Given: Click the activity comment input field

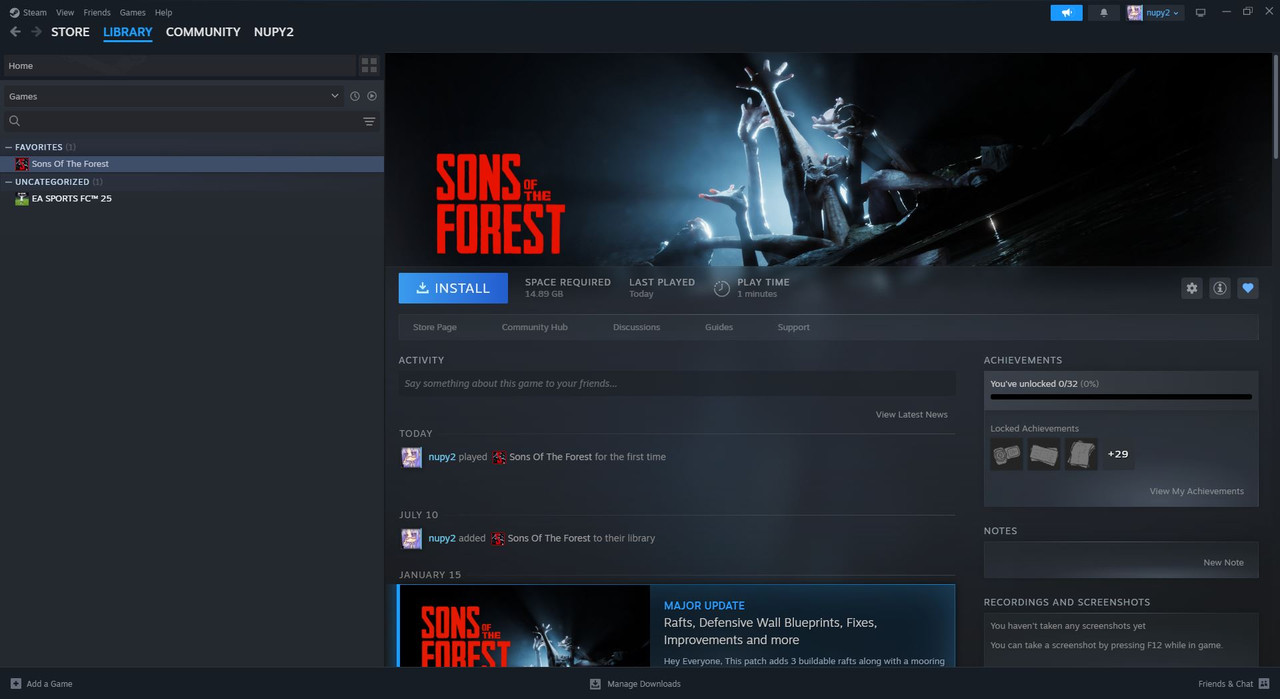Looking at the screenshot, I should [677, 383].
